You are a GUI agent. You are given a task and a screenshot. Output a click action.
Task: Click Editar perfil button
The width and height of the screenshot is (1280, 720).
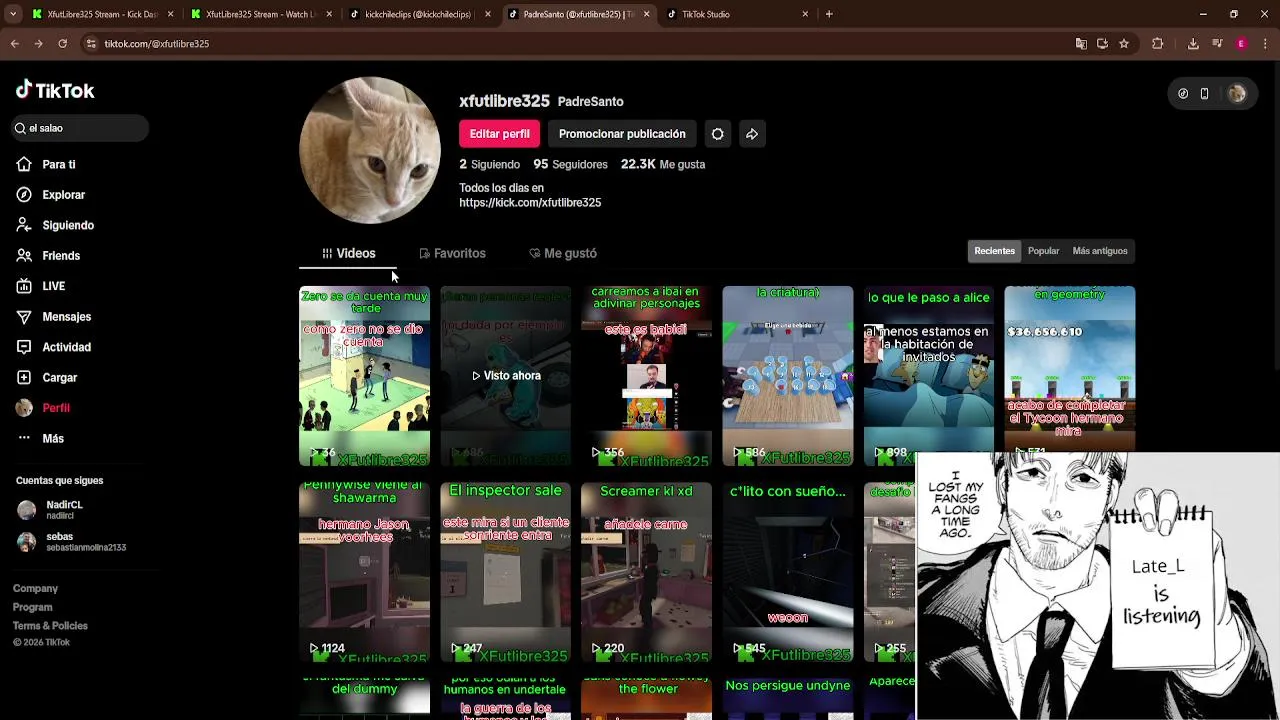499,134
